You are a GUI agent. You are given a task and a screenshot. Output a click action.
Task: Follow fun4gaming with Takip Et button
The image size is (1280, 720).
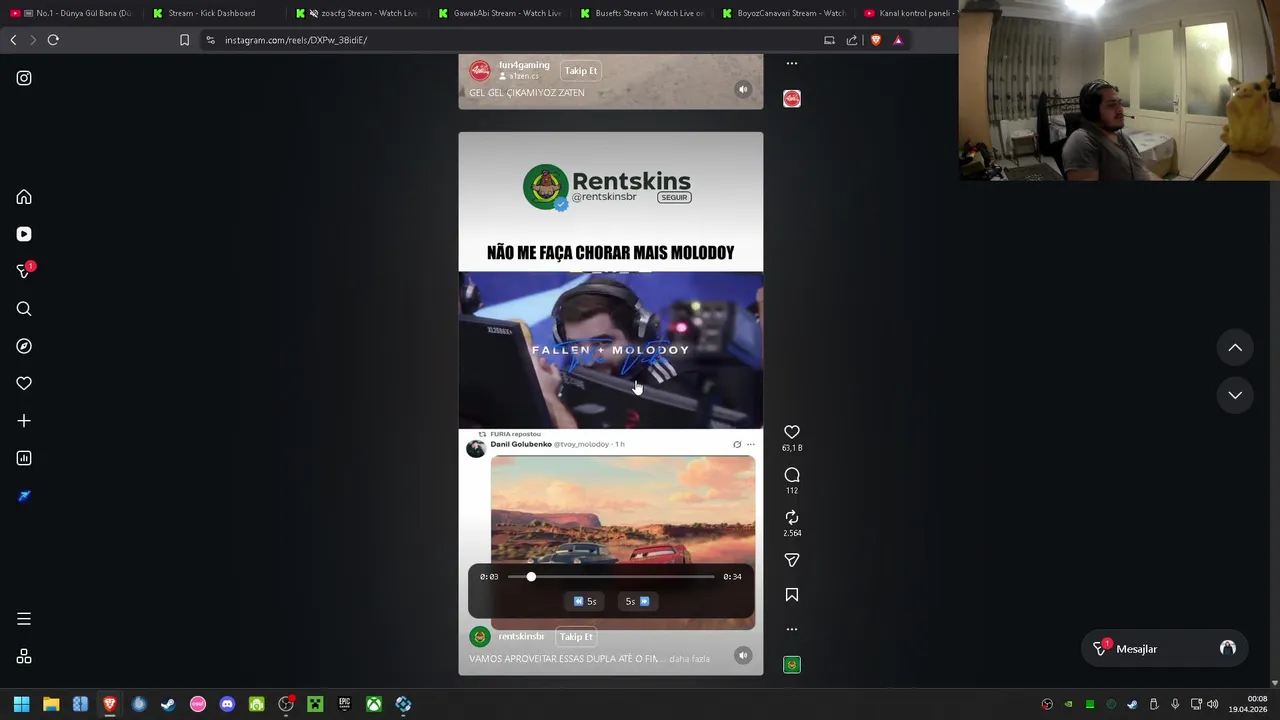580,71
